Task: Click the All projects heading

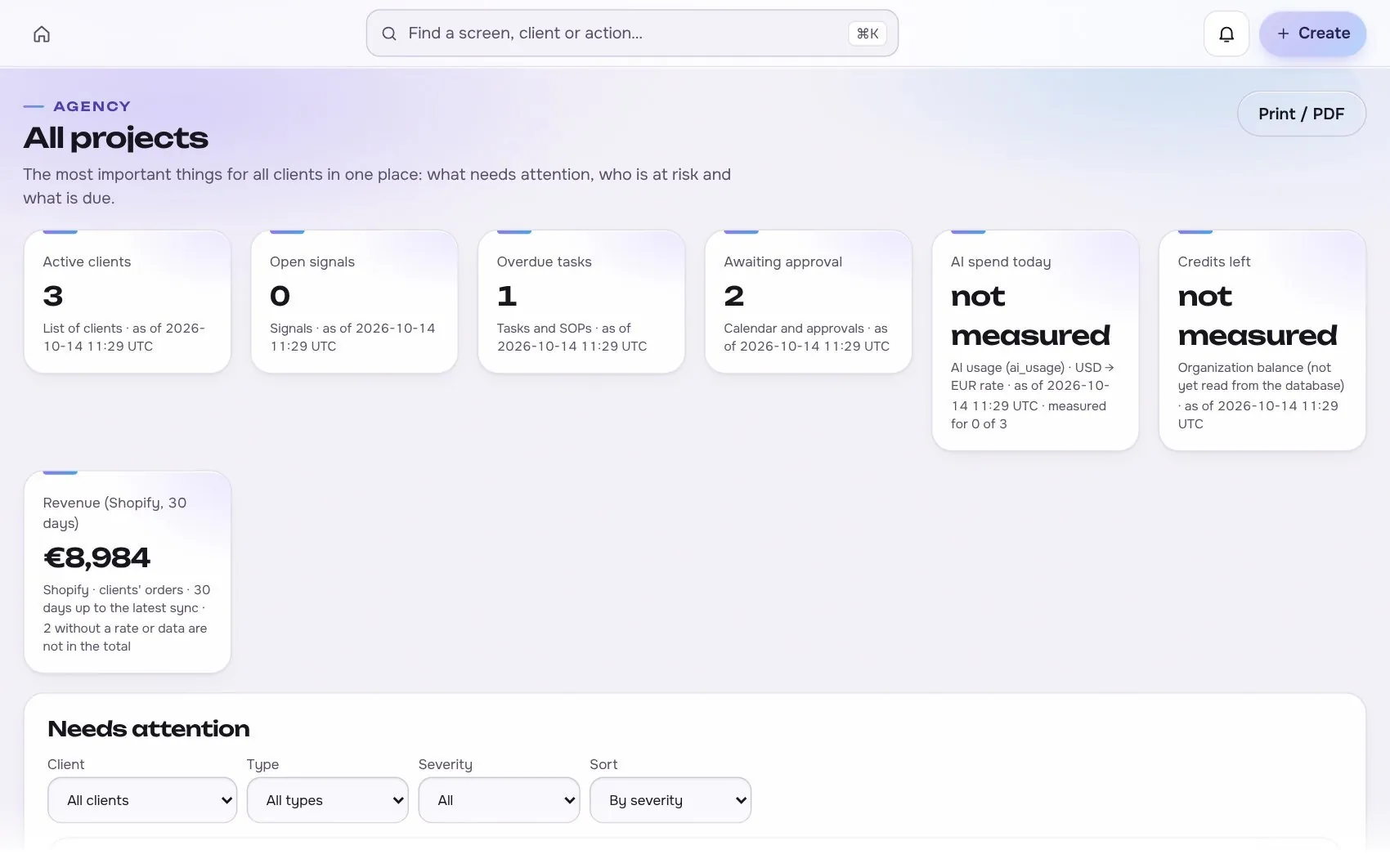Action: click(115, 137)
